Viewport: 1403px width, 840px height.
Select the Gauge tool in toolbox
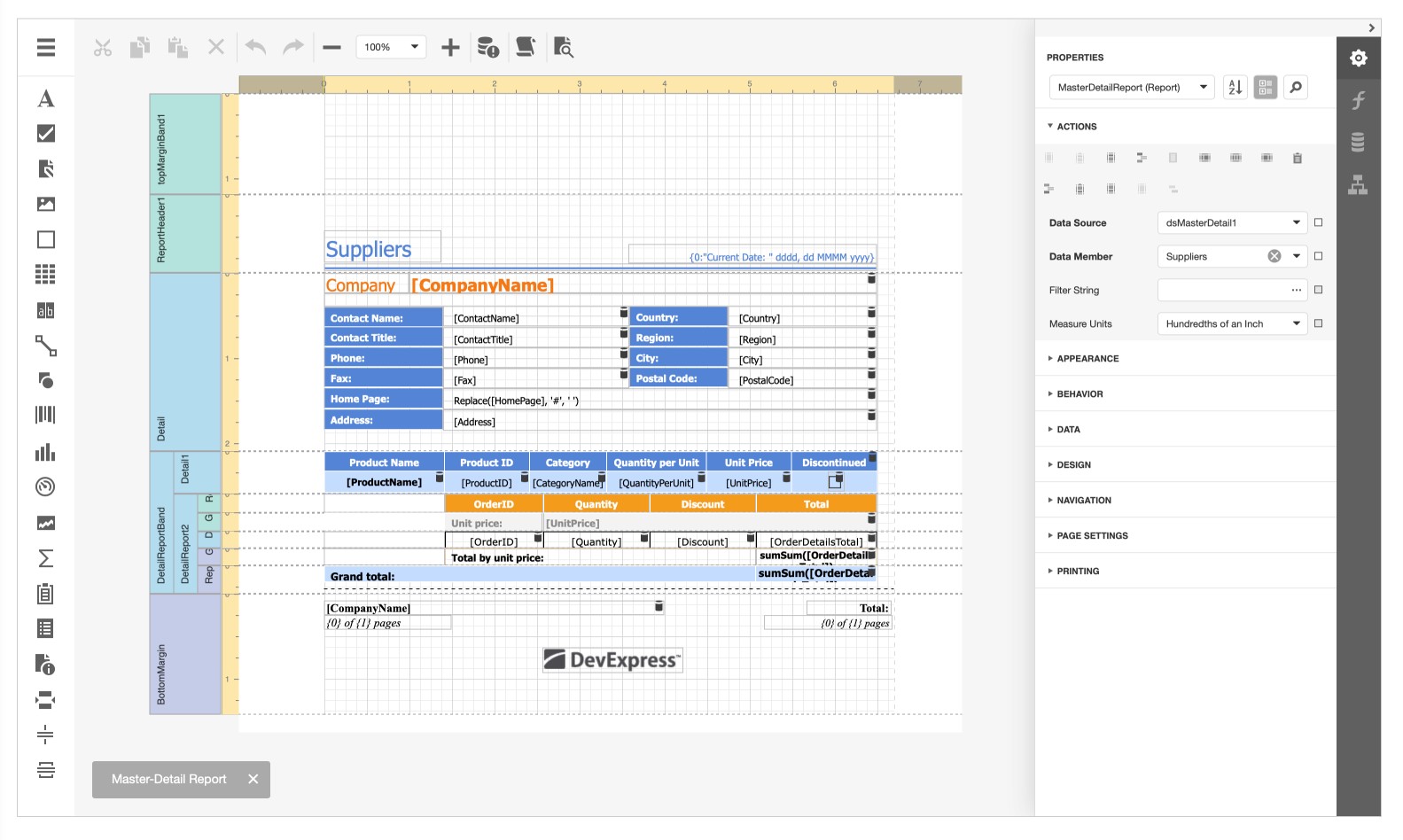tap(46, 487)
